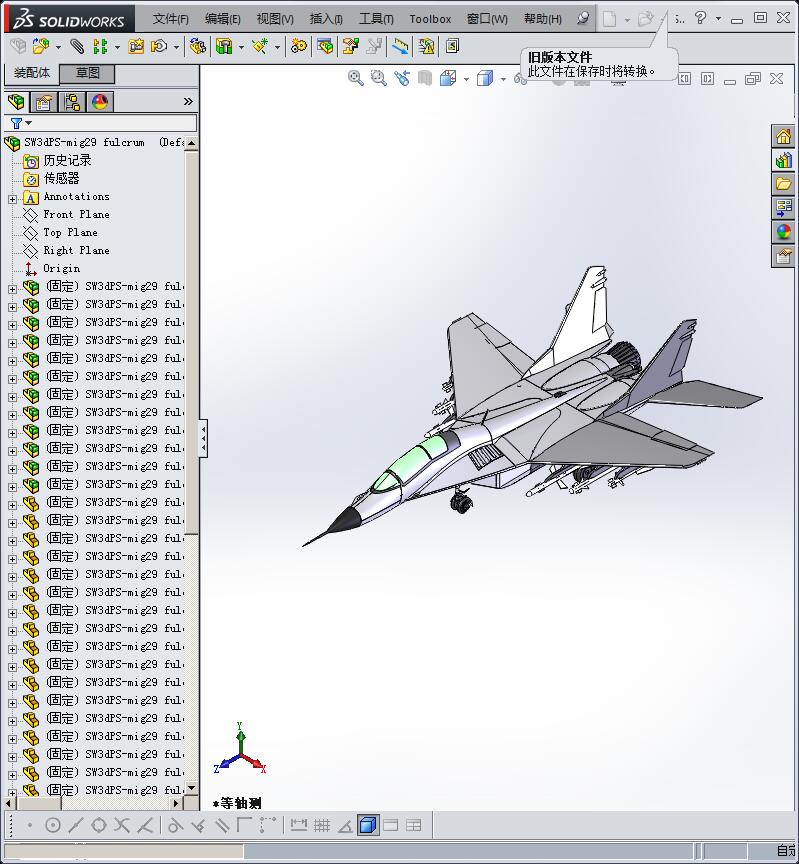The height and width of the screenshot is (864, 799).
Task: Click the Reference Geometry icon
Action: pos(260,46)
